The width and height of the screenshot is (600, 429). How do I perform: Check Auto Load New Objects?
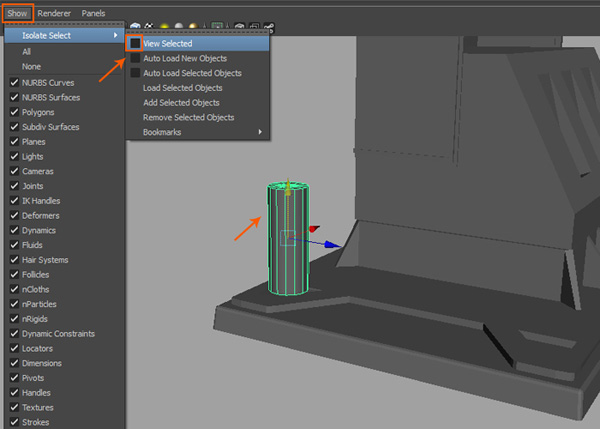tap(134, 59)
